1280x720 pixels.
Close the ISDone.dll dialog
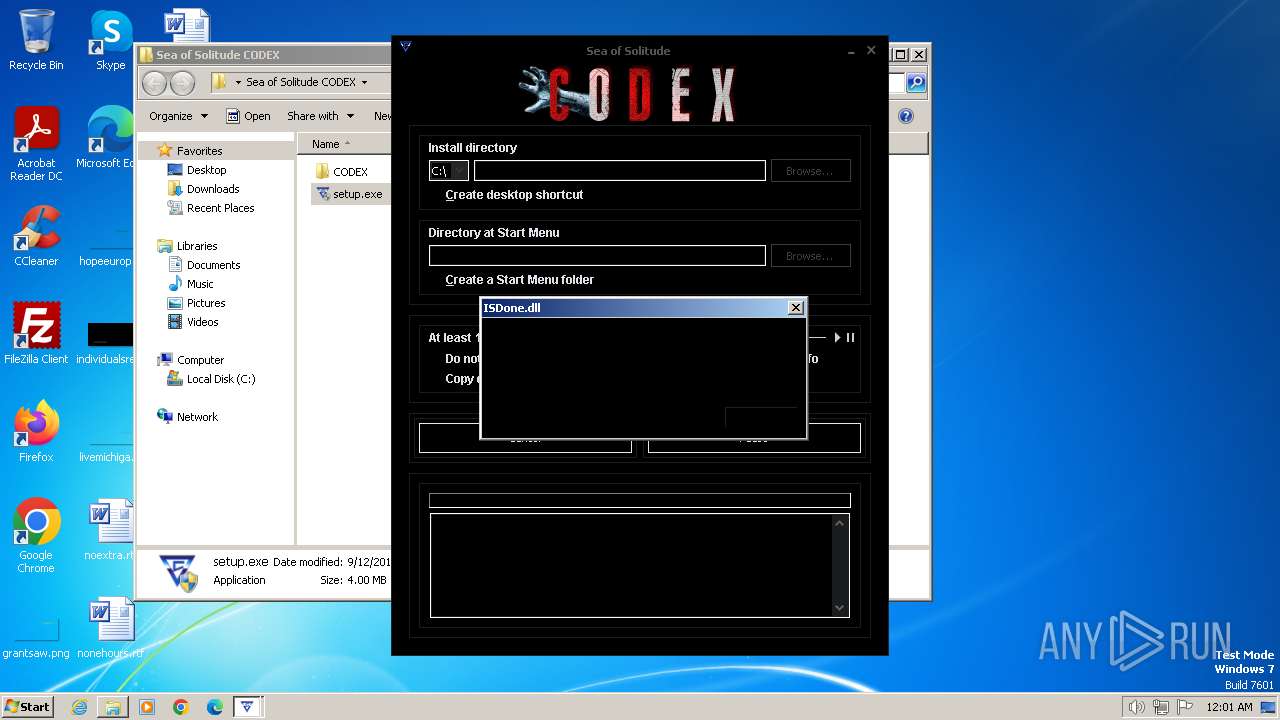(x=795, y=308)
